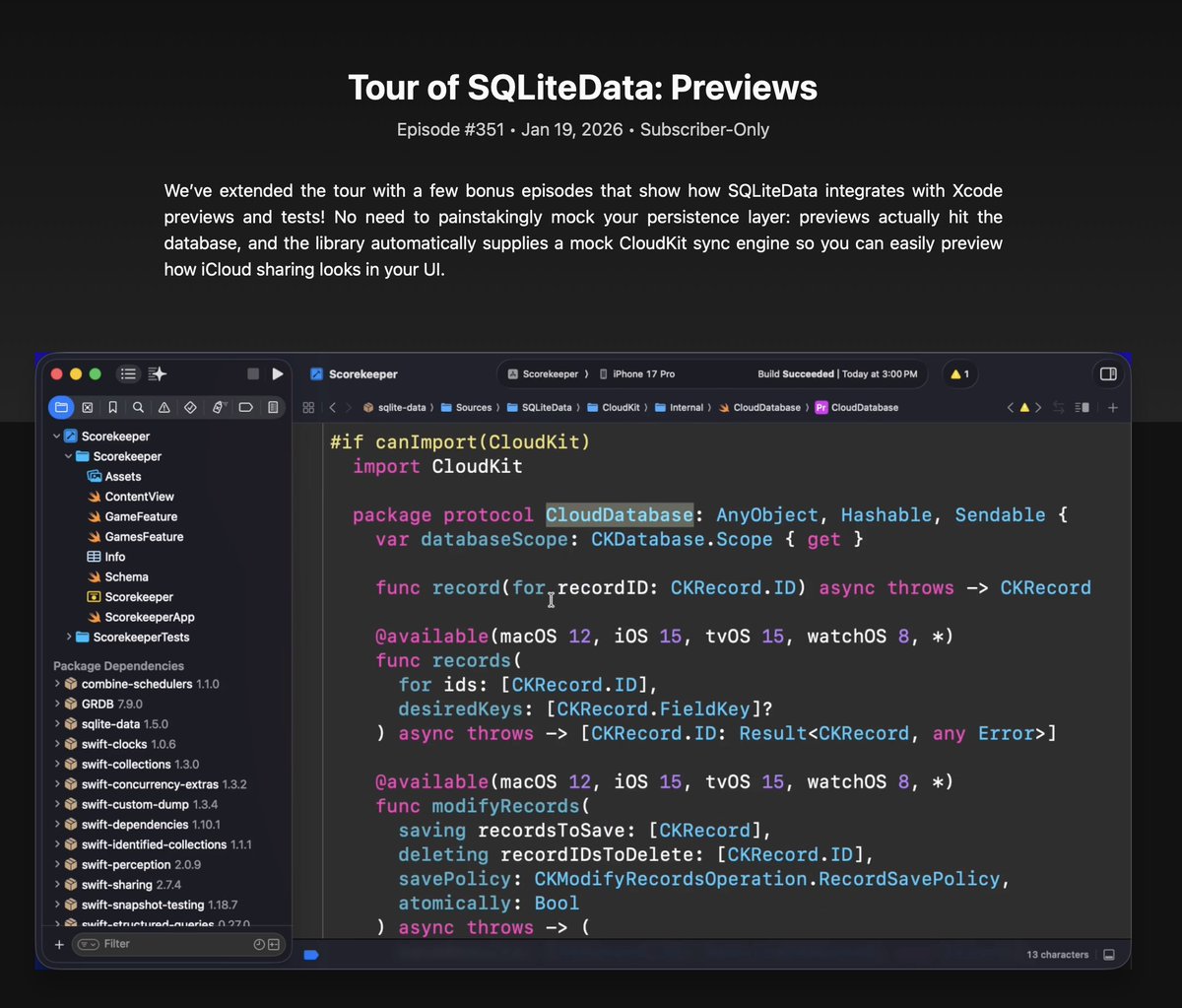Open the ScorekeeperApp file
The image size is (1182, 1008).
point(141,617)
